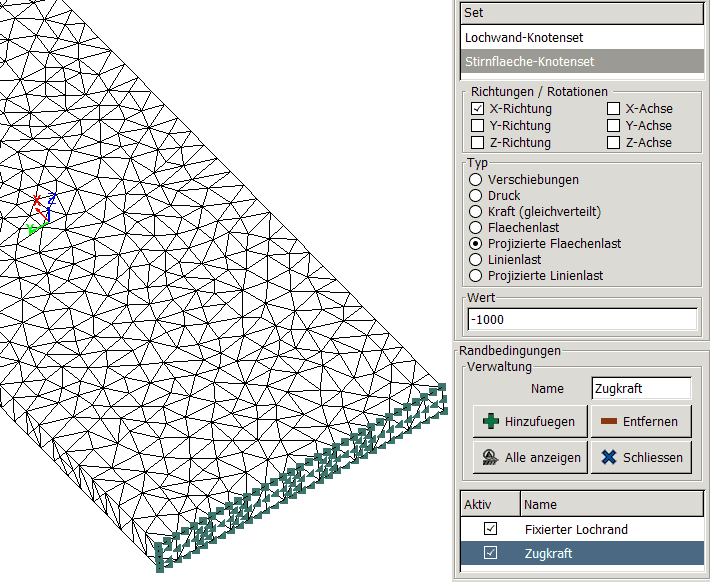The image size is (710, 582).
Task: Toggle Aktiv checkbox for Fixierter Lochrand
Action: click(x=490, y=529)
